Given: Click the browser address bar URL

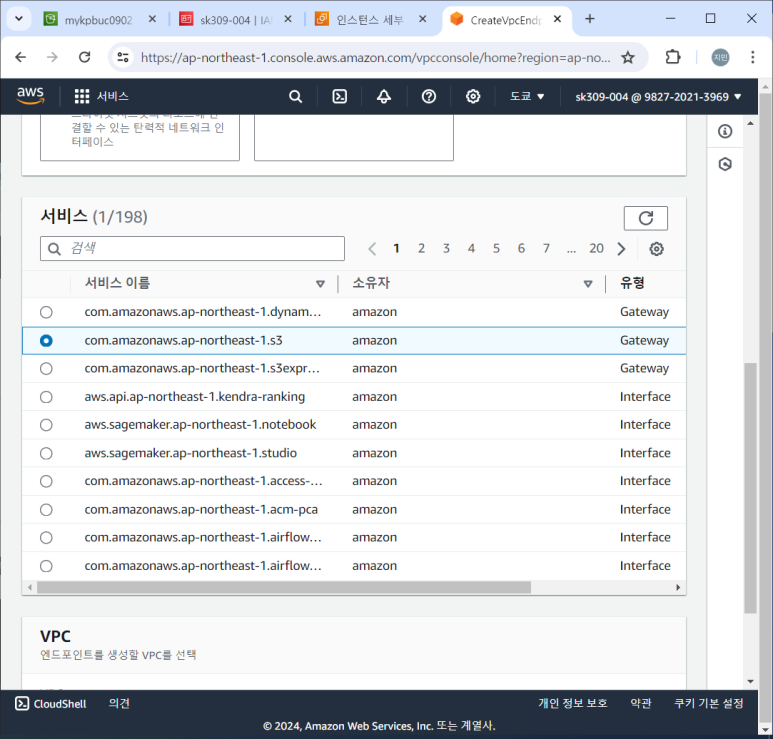Looking at the screenshot, I should [375, 58].
